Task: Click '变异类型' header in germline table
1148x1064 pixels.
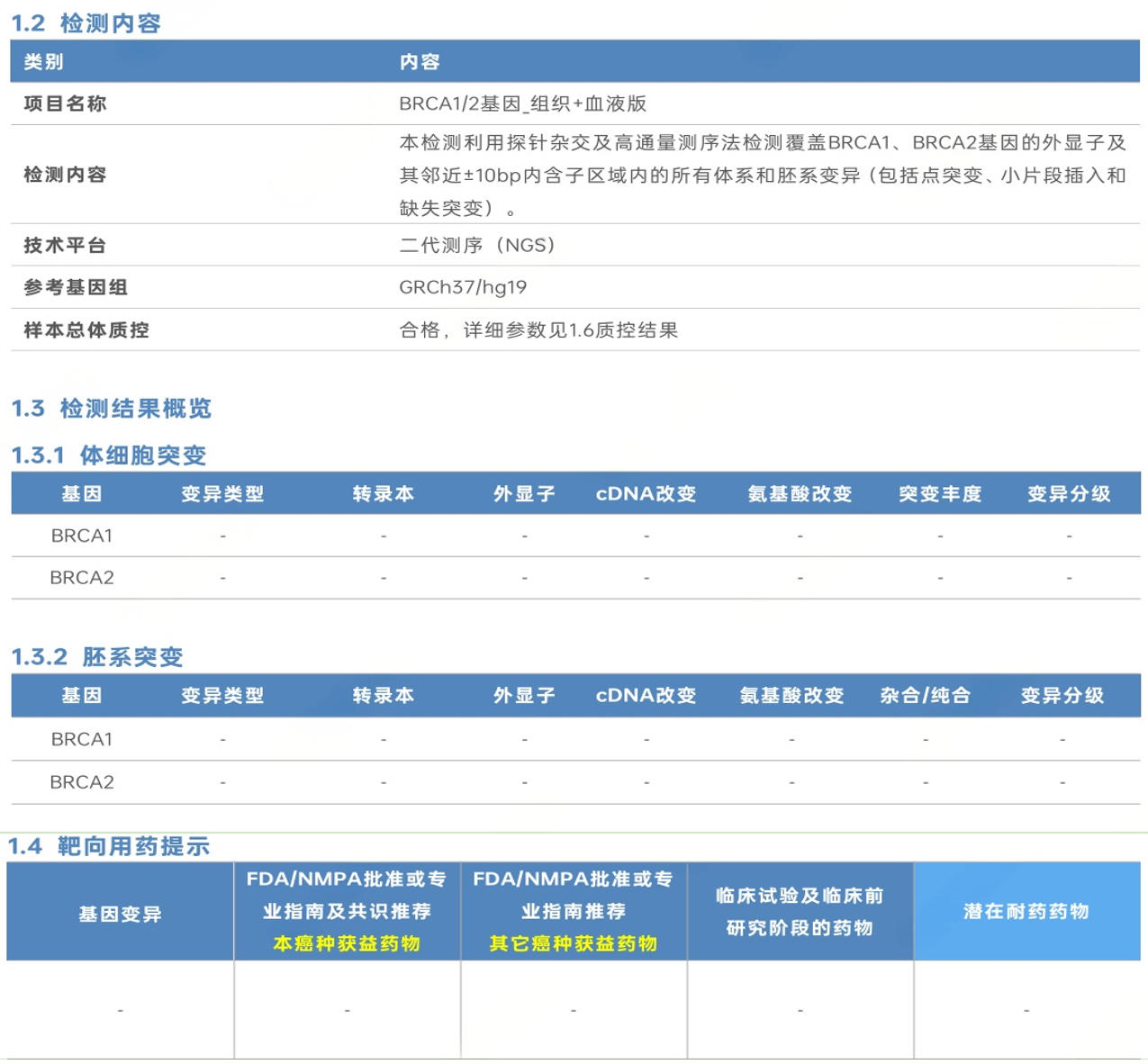Action: [x=222, y=696]
